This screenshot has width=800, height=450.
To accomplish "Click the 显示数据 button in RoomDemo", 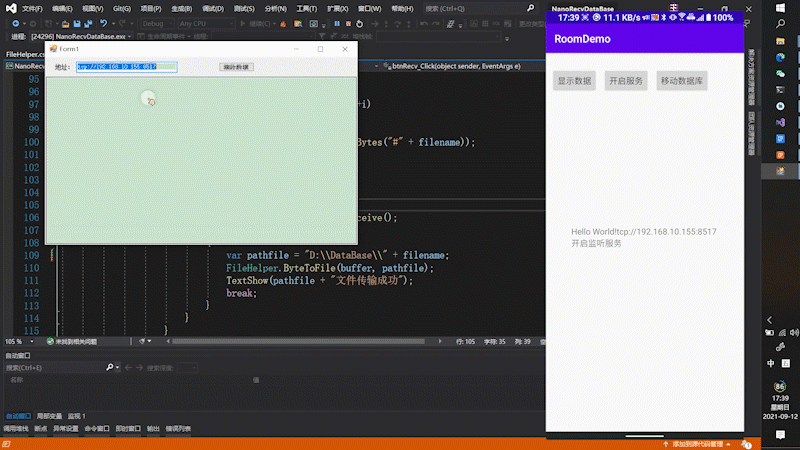I will click(x=575, y=81).
